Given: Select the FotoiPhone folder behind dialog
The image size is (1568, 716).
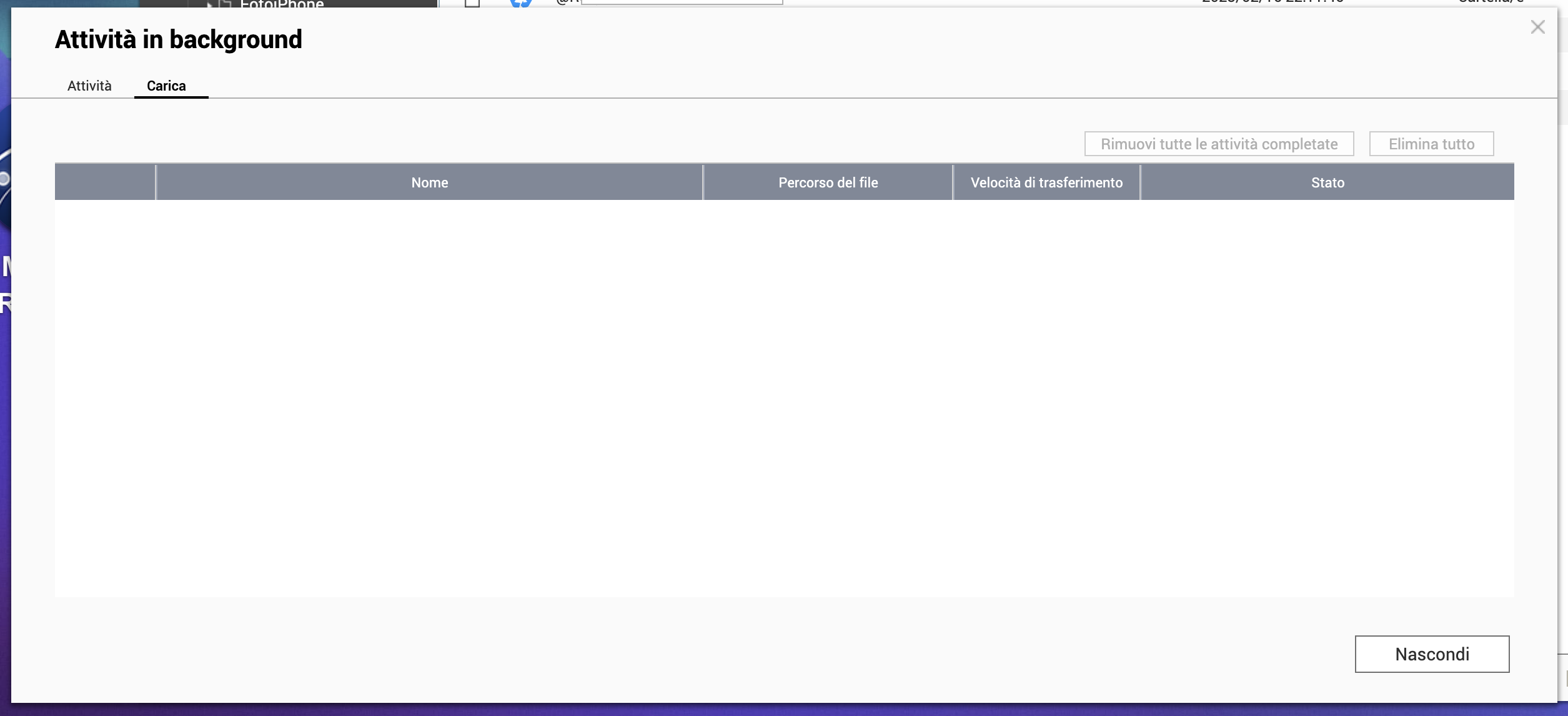Looking at the screenshot, I should tap(282, 4).
